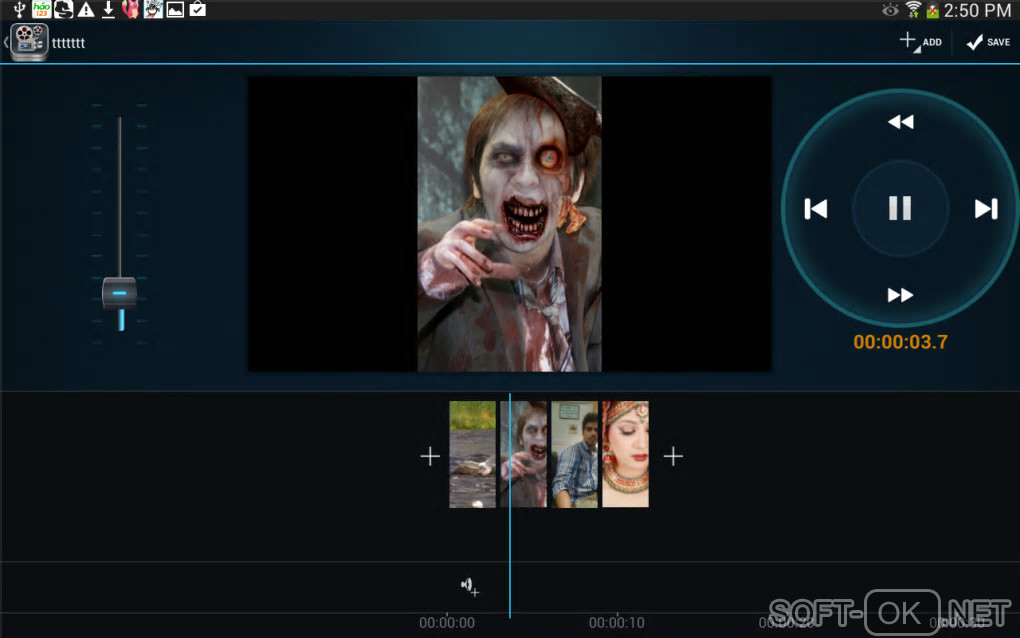The image size is (1020, 638).
Task: Open the picture notification icon
Action: tap(175, 10)
